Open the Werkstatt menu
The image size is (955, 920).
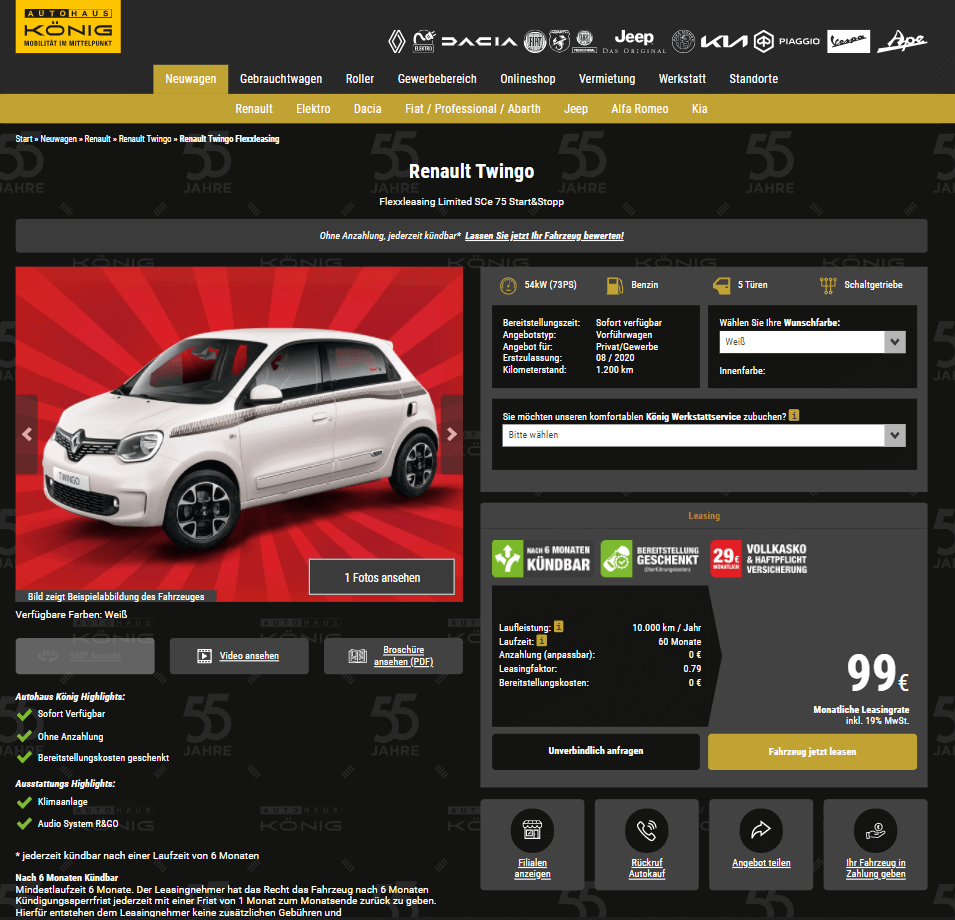[x=682, y=79]
